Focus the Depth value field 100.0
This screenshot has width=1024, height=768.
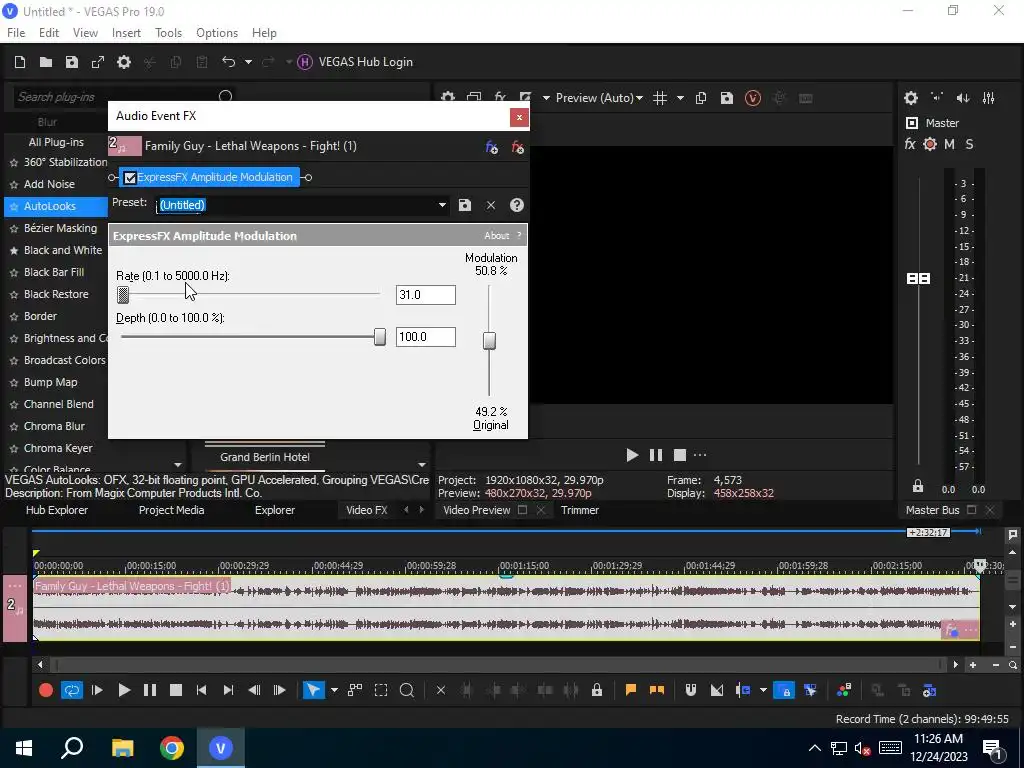[426, 337]
